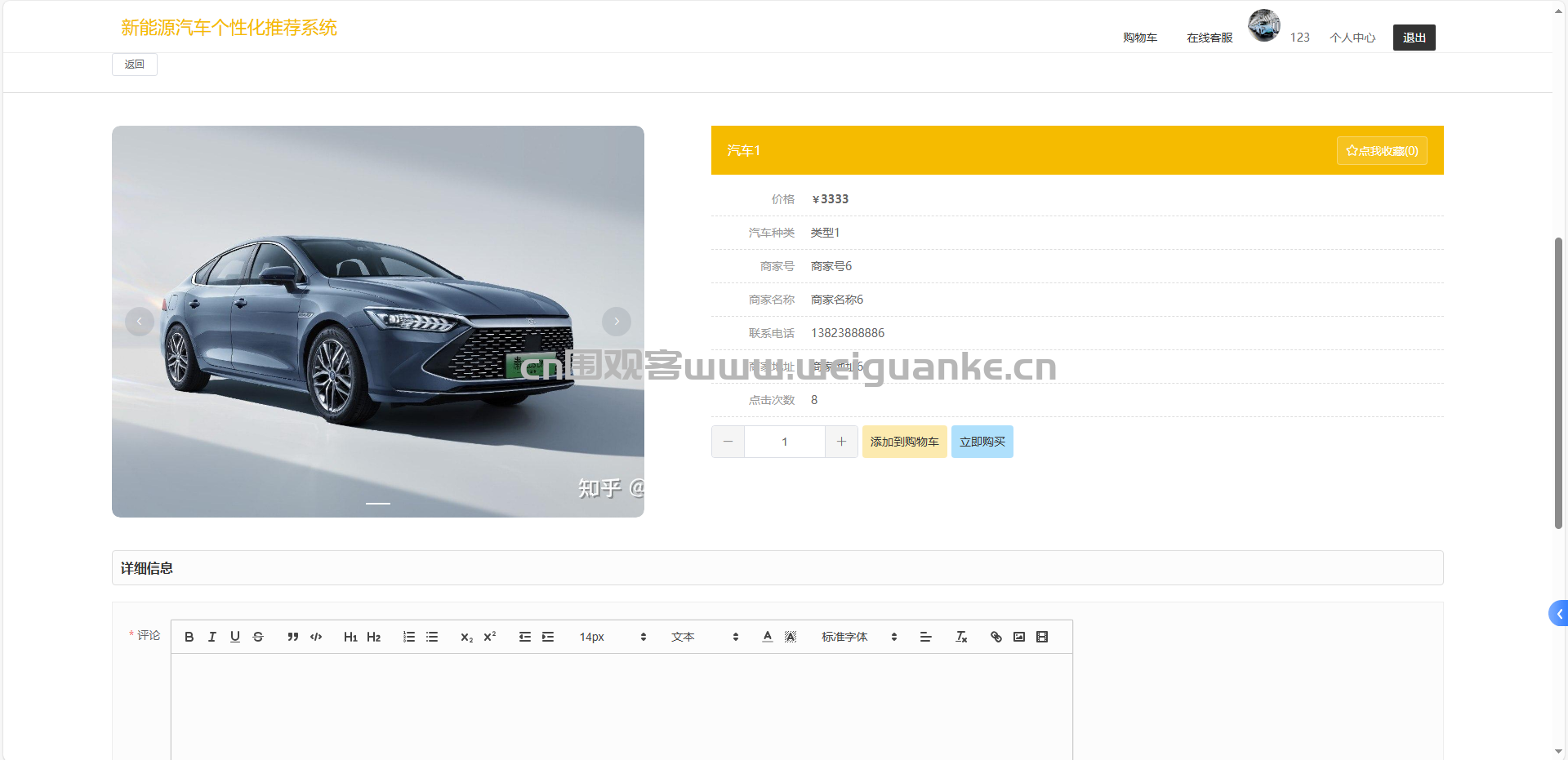Go to 个人中心 in the top navigation
The height and width of the screenshot is (760, 1568).
[x=1352, y=38]
